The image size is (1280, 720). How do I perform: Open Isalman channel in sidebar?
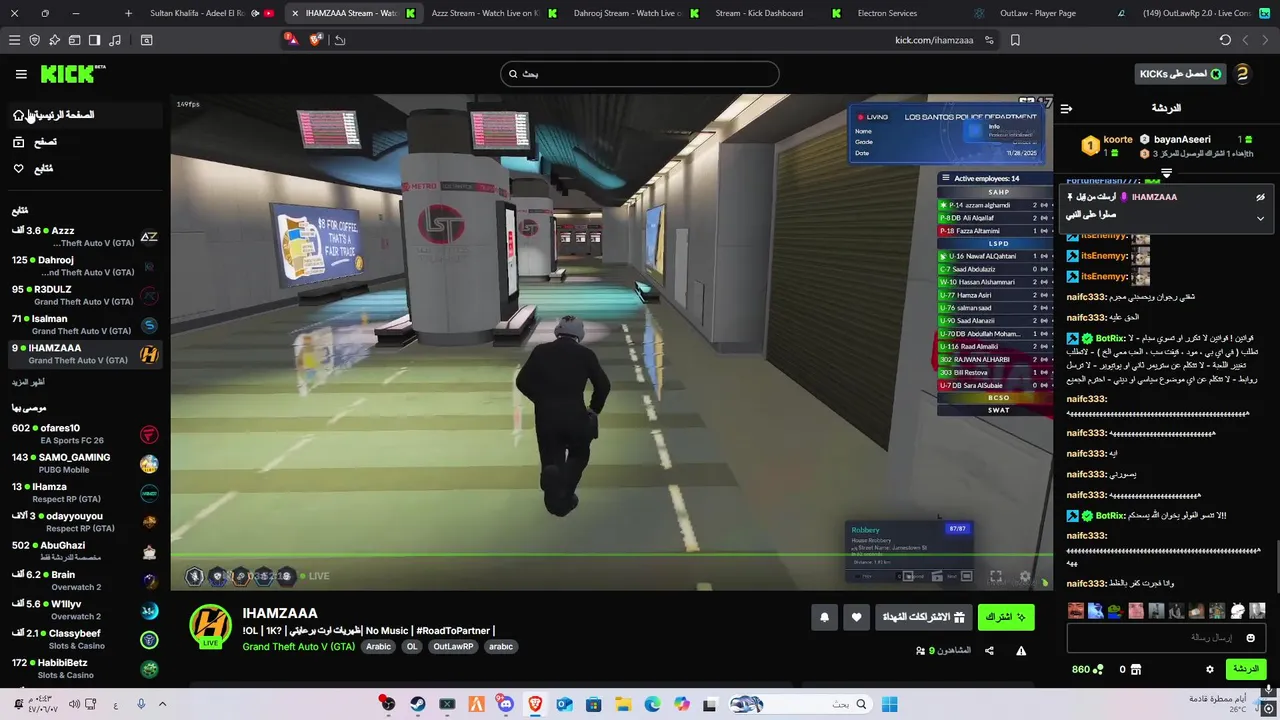pos(84,324)
